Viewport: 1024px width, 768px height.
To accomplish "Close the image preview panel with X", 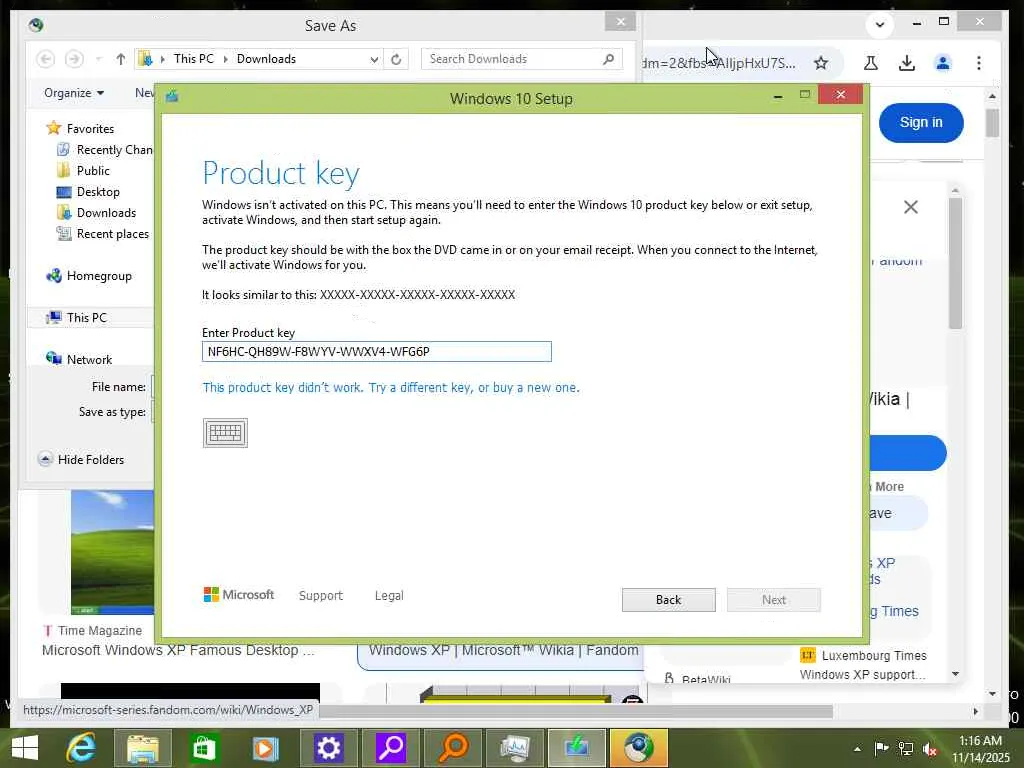I will coord(910,207).
